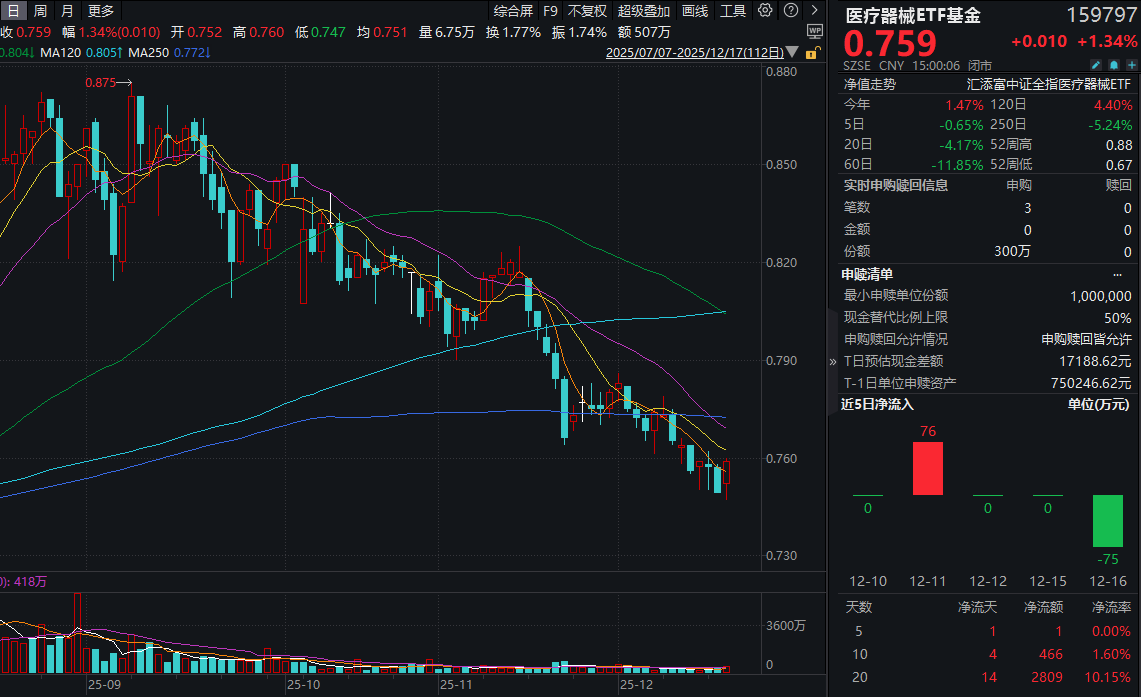Collapse the side panel with the double-arrow handle
The height and width of the screenshot is (697, 1141).
[x=832, y=362]
